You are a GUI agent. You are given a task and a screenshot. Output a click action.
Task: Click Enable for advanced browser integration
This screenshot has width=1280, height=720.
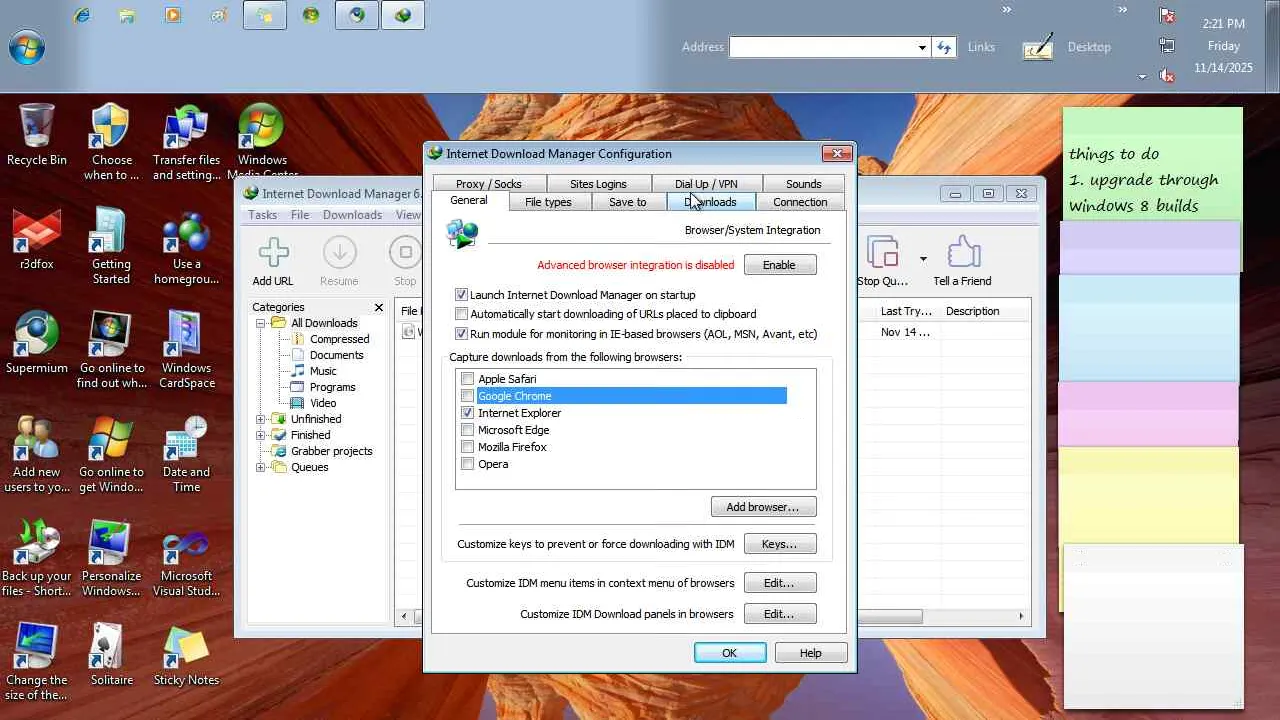[779, 265]
